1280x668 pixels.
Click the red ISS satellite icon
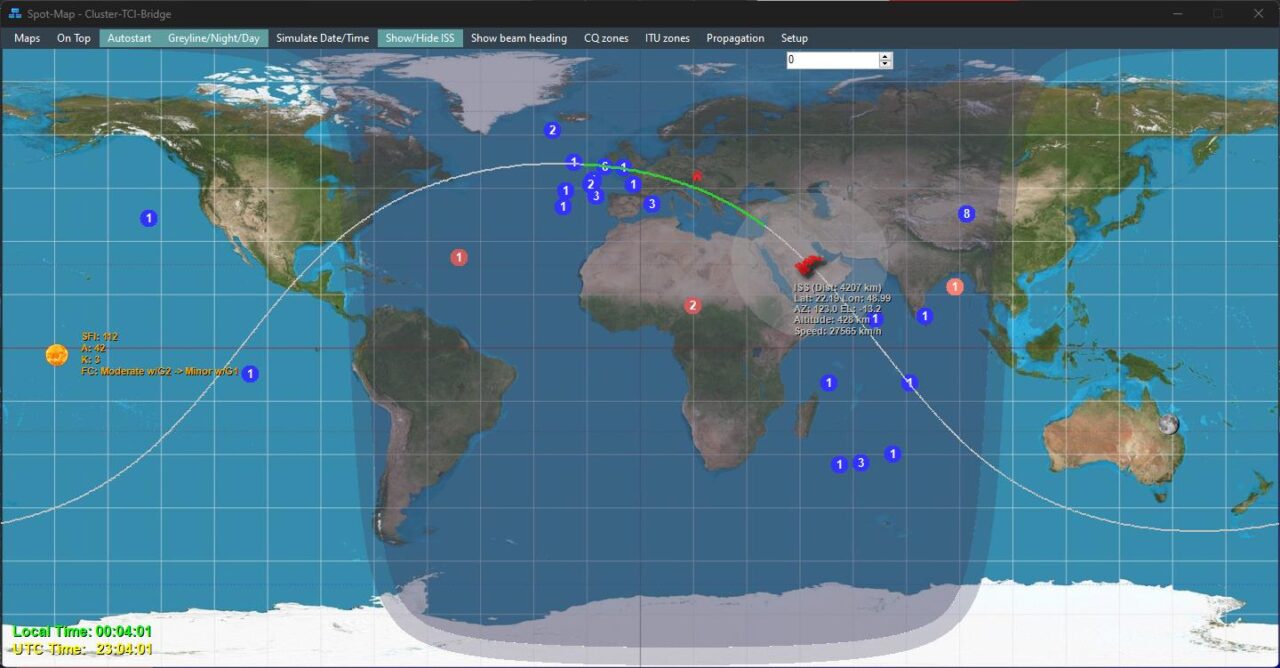[x=807, y=265]
